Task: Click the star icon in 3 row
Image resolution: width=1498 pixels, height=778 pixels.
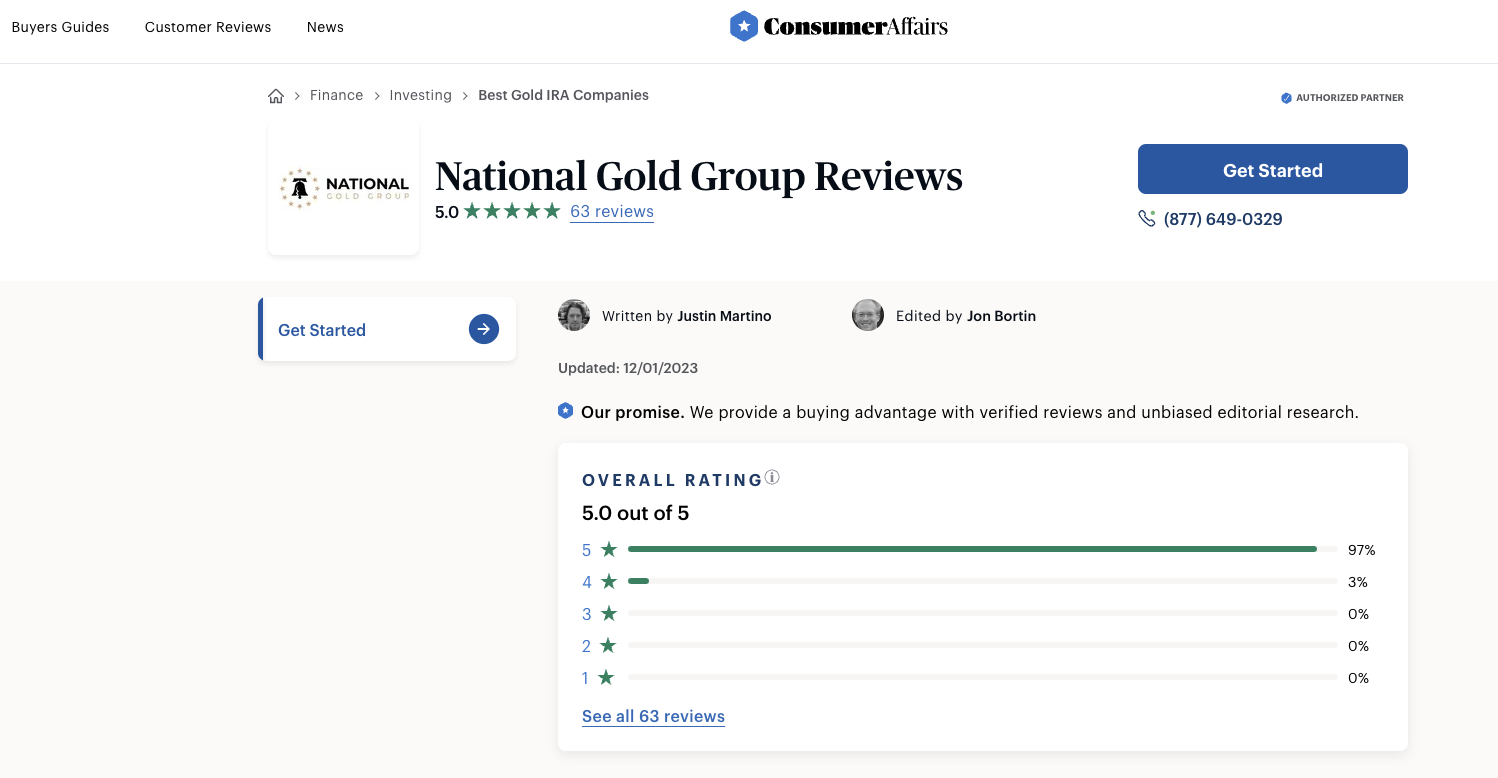Action: tap(609, 613)
